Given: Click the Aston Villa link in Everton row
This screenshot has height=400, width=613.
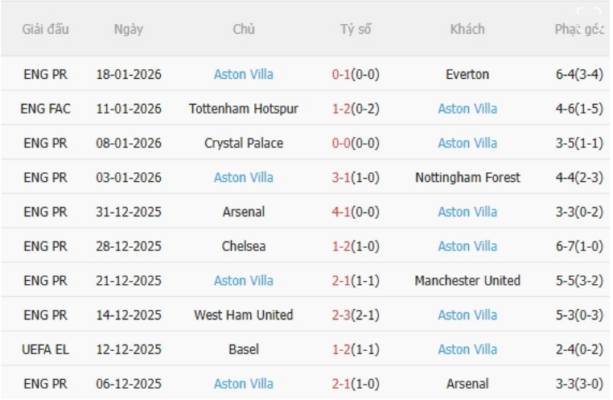Looking at the screenshot, I should point(243,75).
